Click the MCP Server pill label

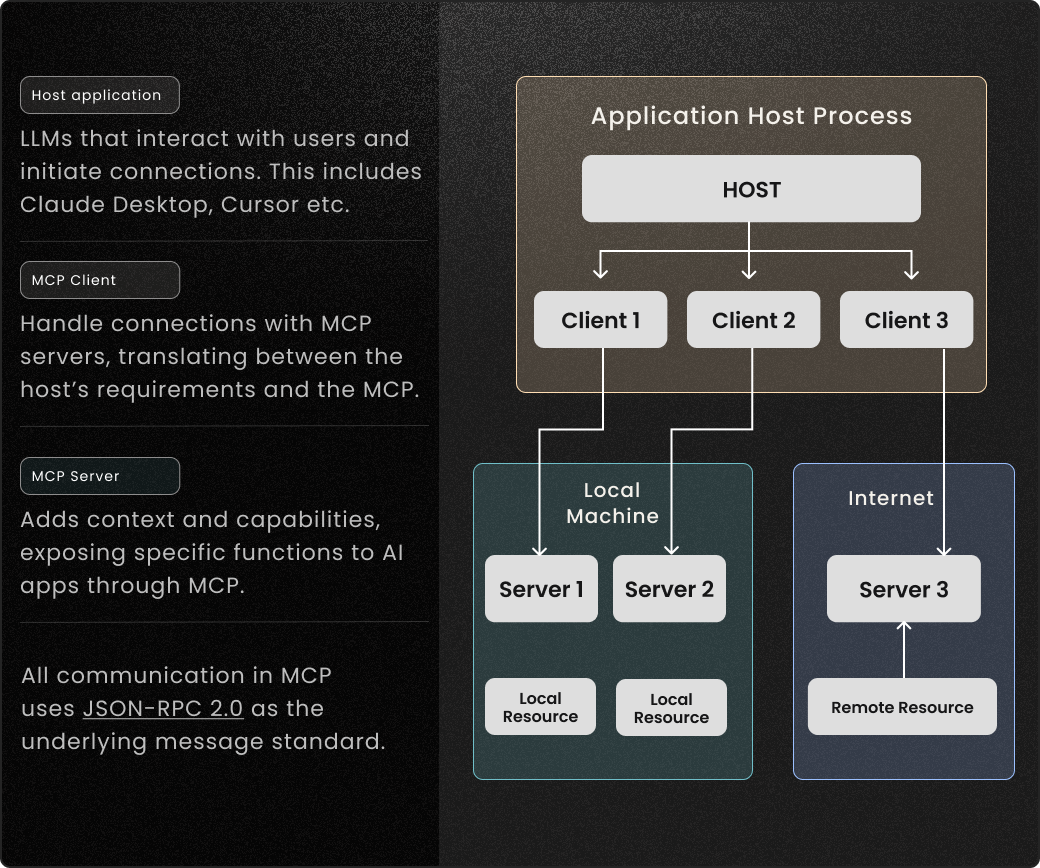click(x=99, y=476)
